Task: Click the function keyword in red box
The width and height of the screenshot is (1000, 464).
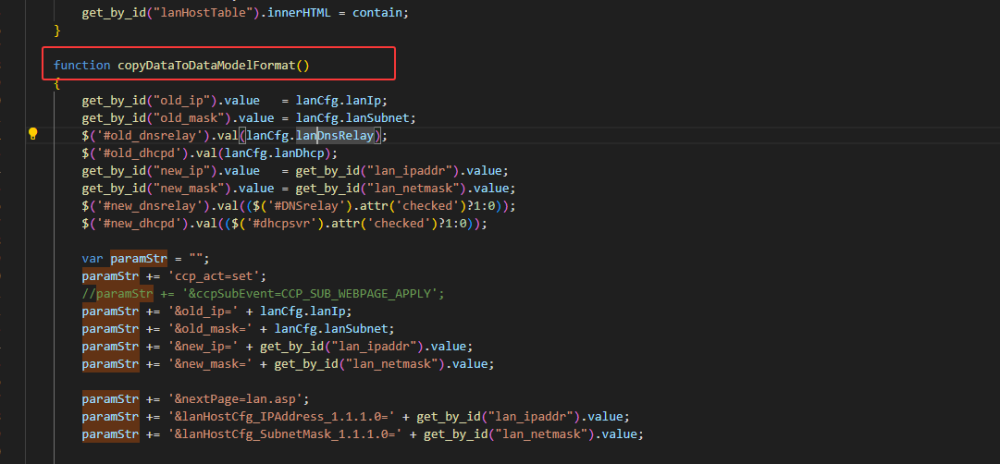Action: click(82, 65)
